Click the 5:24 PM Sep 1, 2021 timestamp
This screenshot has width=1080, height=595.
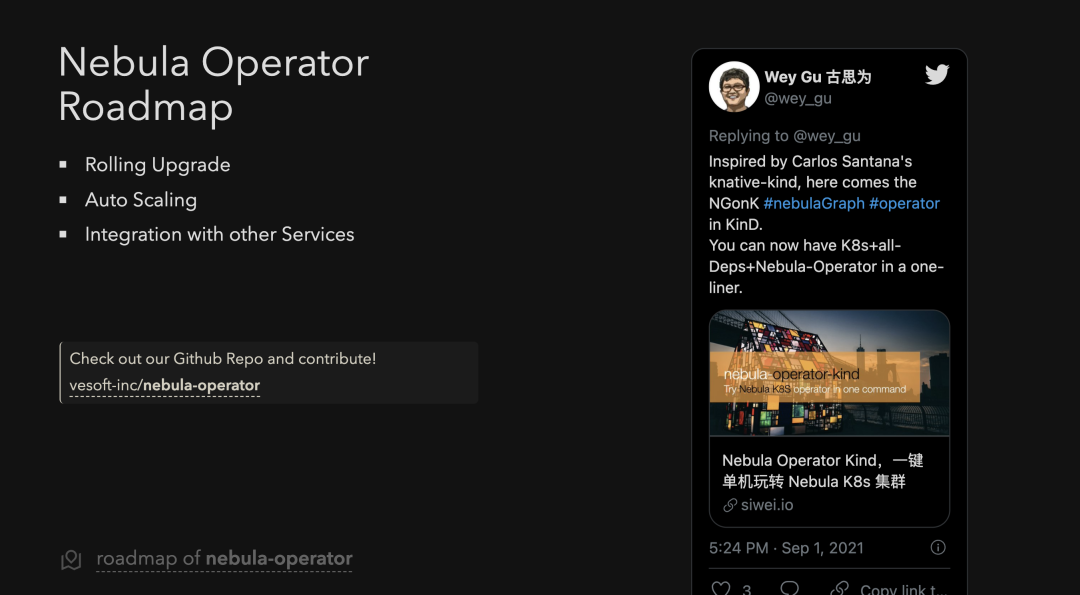786,548
